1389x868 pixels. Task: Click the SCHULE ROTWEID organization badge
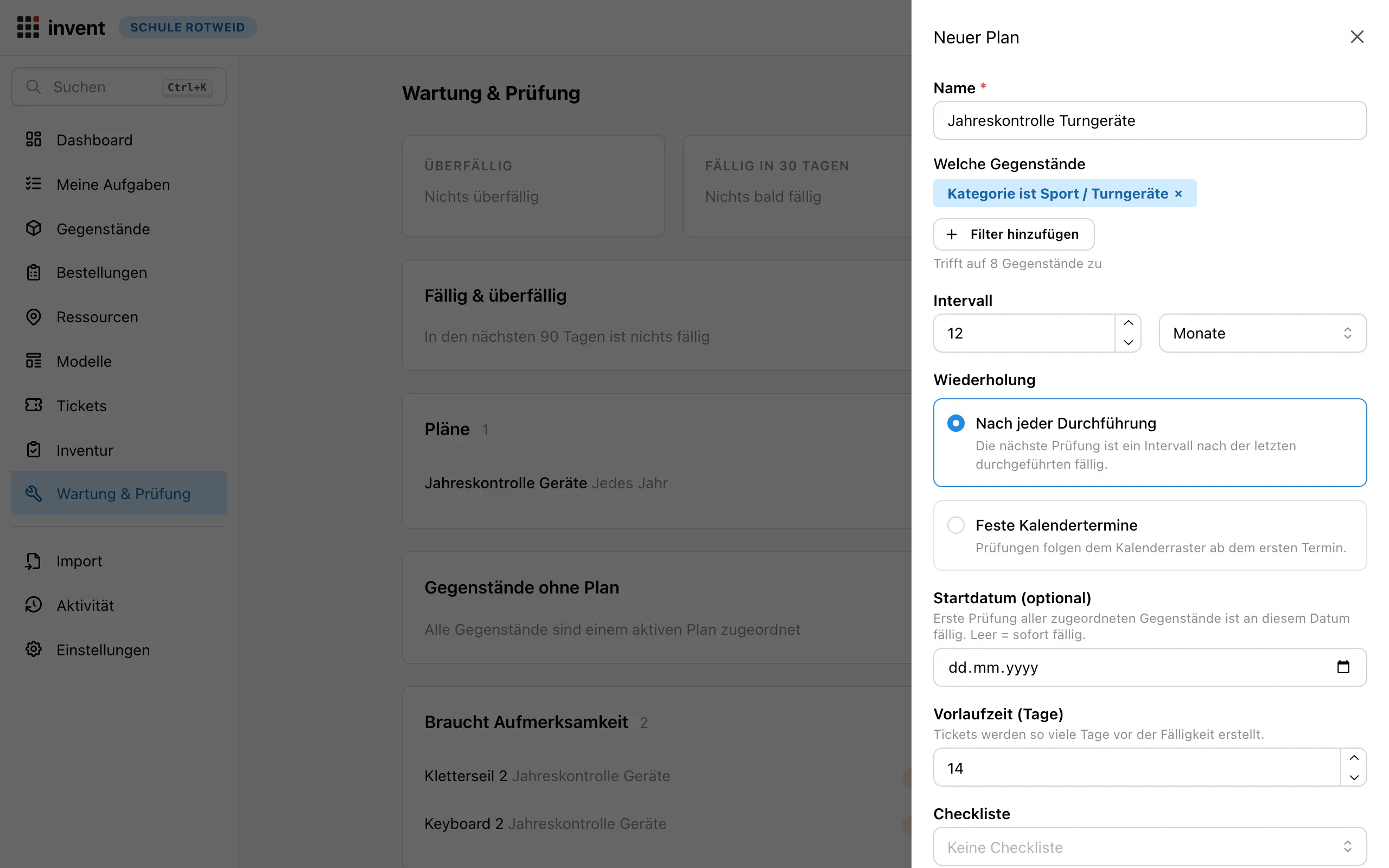tap(188, 27)
